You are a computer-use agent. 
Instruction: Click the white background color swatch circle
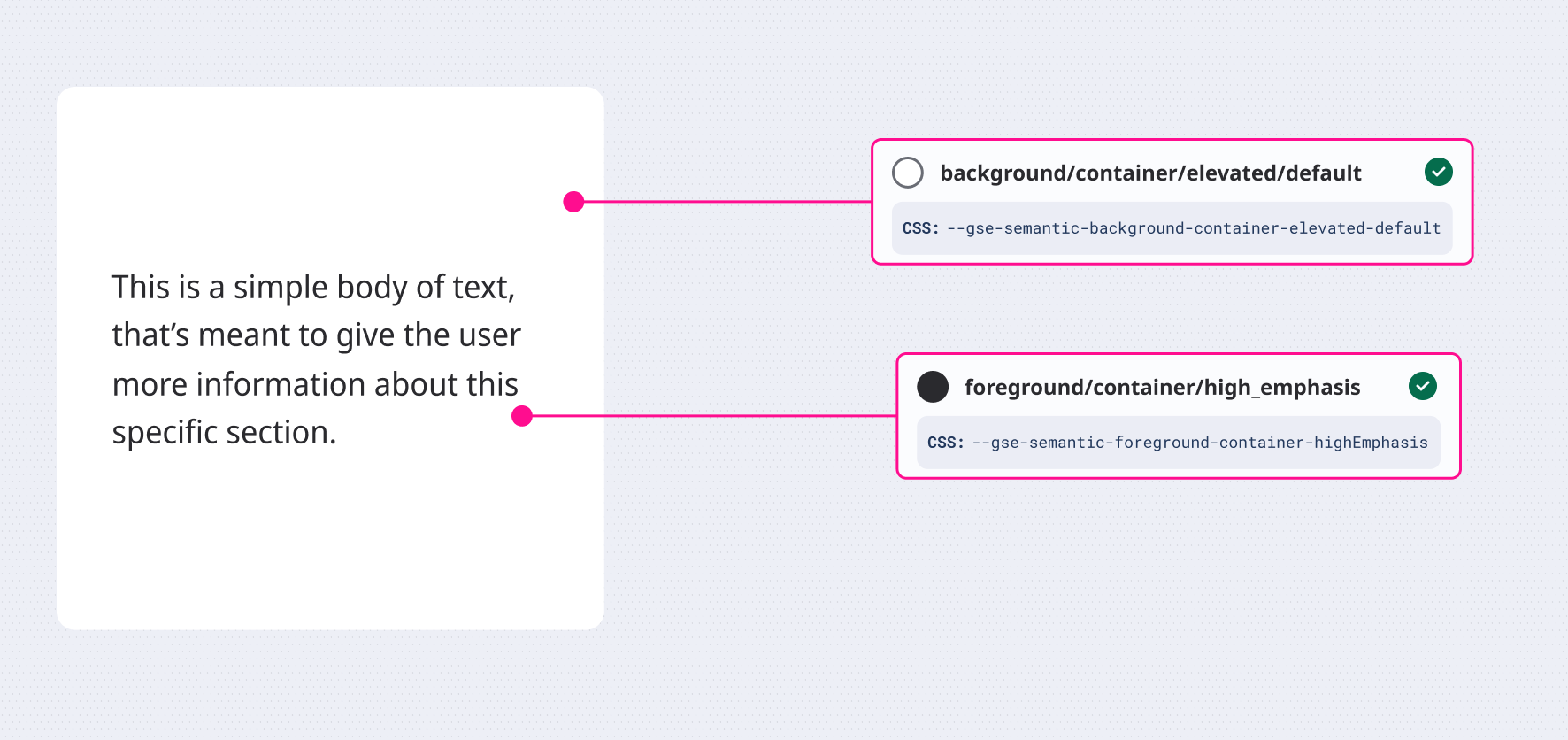[x=908, y=173]
